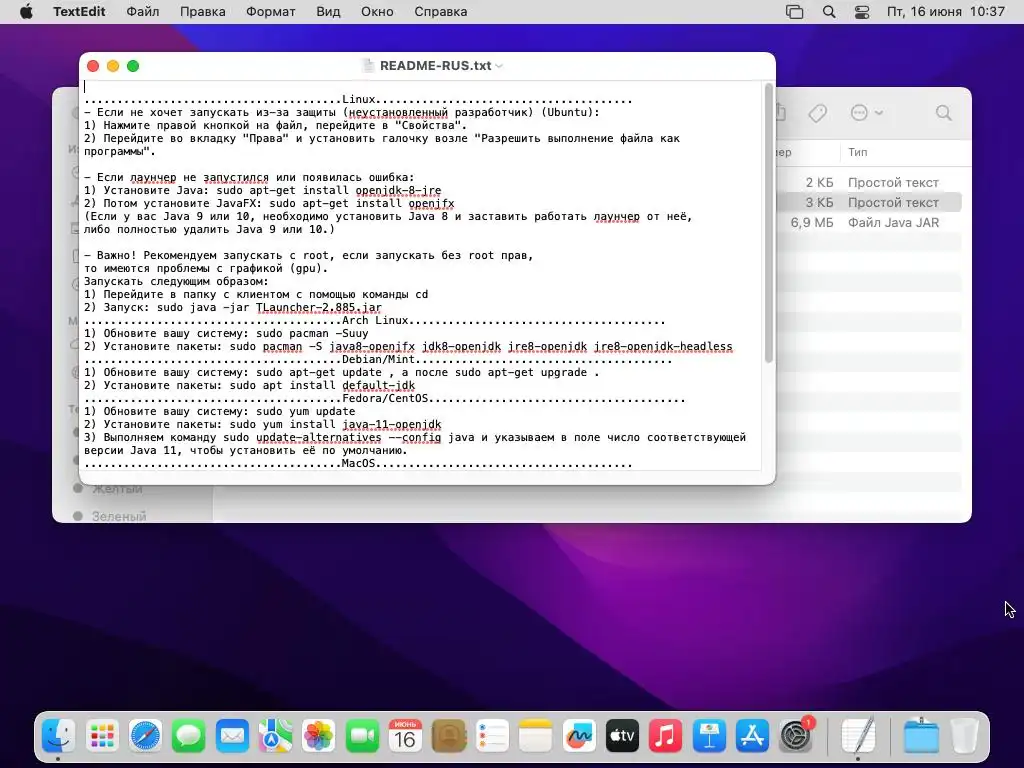Select the 6,9 МБ Файл Java JAR row

point(871,223)
